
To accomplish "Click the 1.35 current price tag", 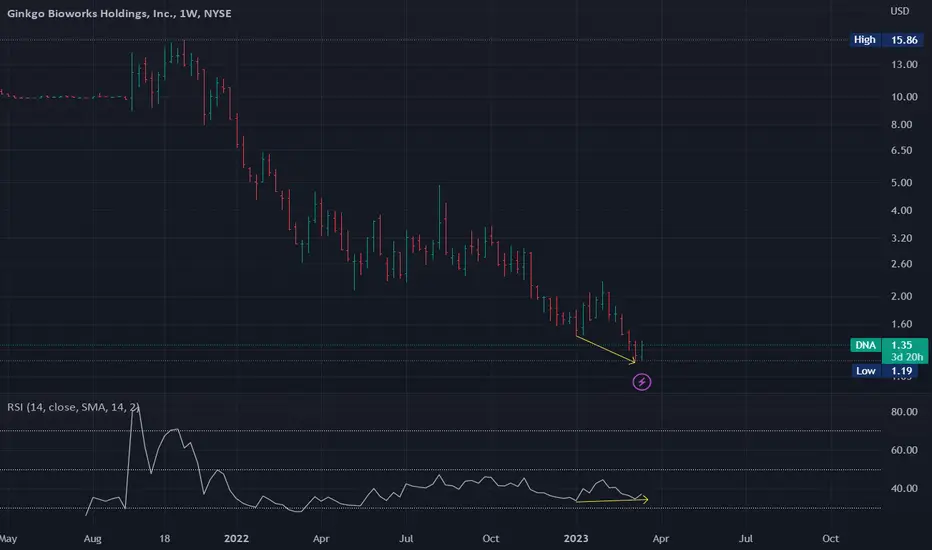I will tap(901, 345).
